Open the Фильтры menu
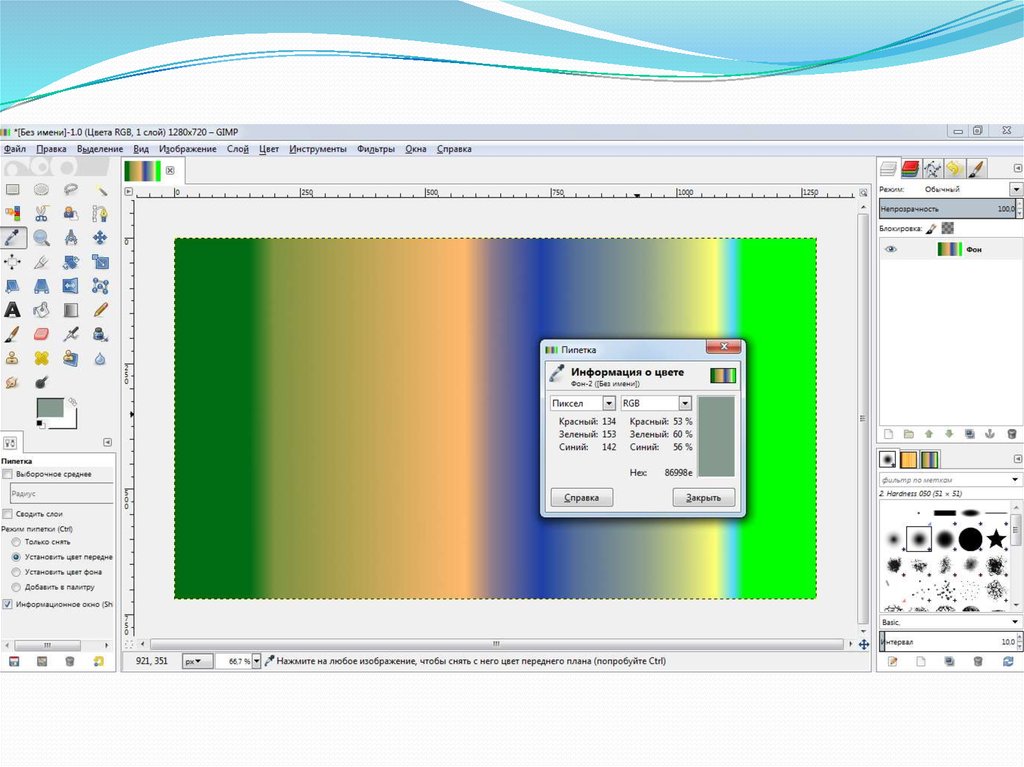The image size is (1024, 767). tap(376, 149)
